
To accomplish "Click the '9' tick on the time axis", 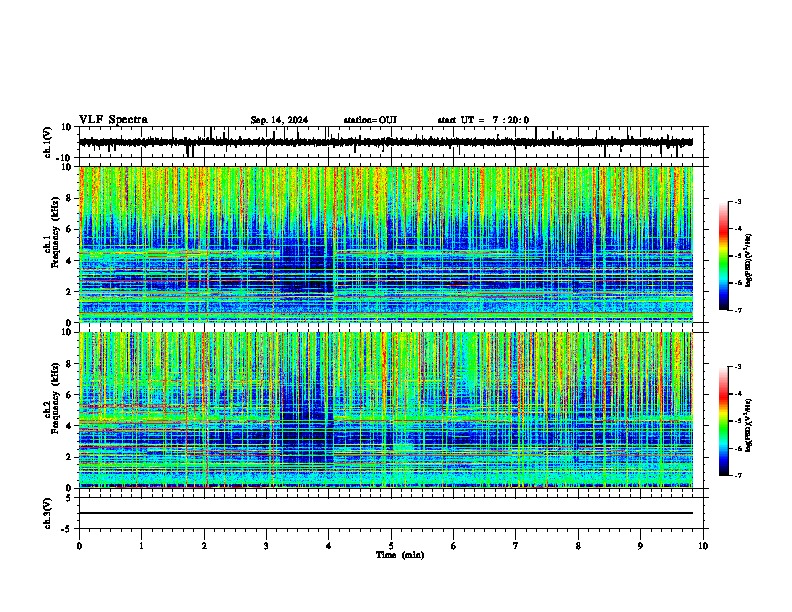I will [x=640, y=546].
